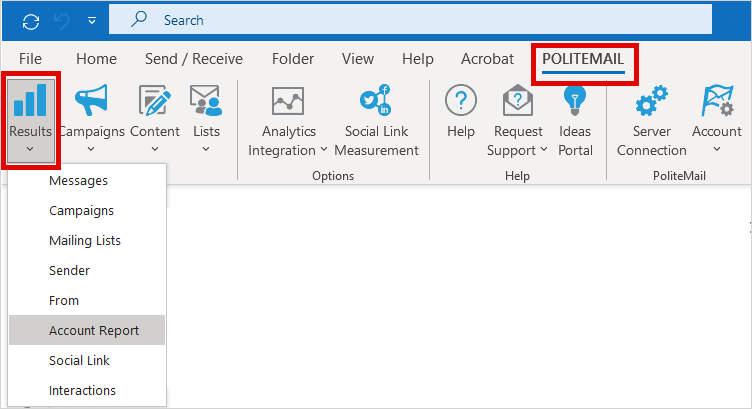Open the Quick Access Toolbar customize dropdown
This screenshot has height=409, width=752.
[x=92, y=21]
